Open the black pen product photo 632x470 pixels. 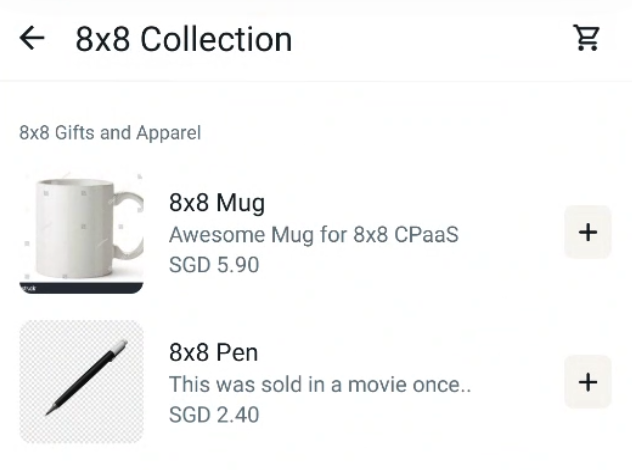click(81, 381)
